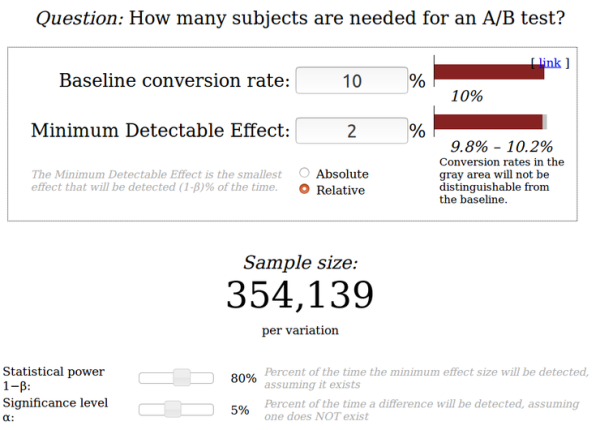Click the red baseline conversion rate bar
The image size is (600, 430).
click(x=487, y=73)
